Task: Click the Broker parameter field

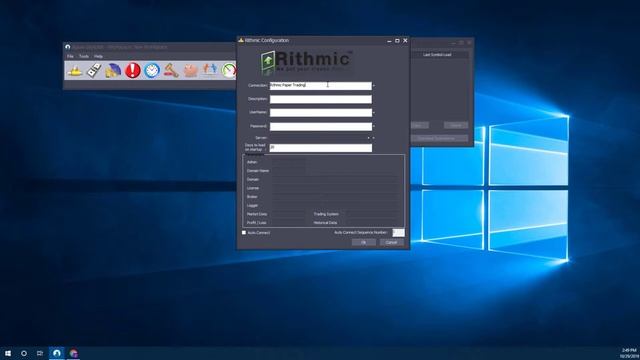Action: [x=335, y=197]
